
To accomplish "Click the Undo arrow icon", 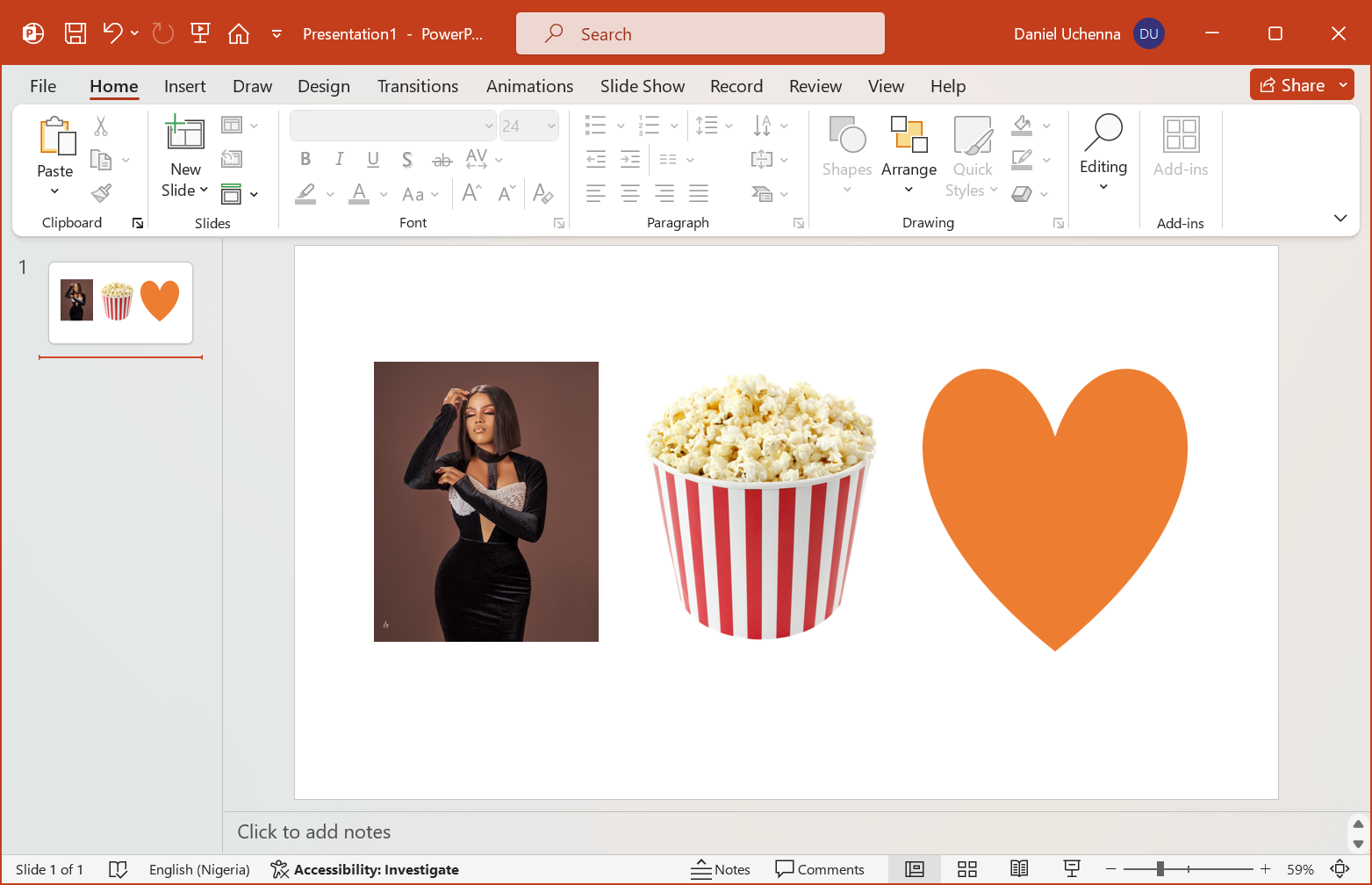I will pyautogui.click(x=112, y=34).
